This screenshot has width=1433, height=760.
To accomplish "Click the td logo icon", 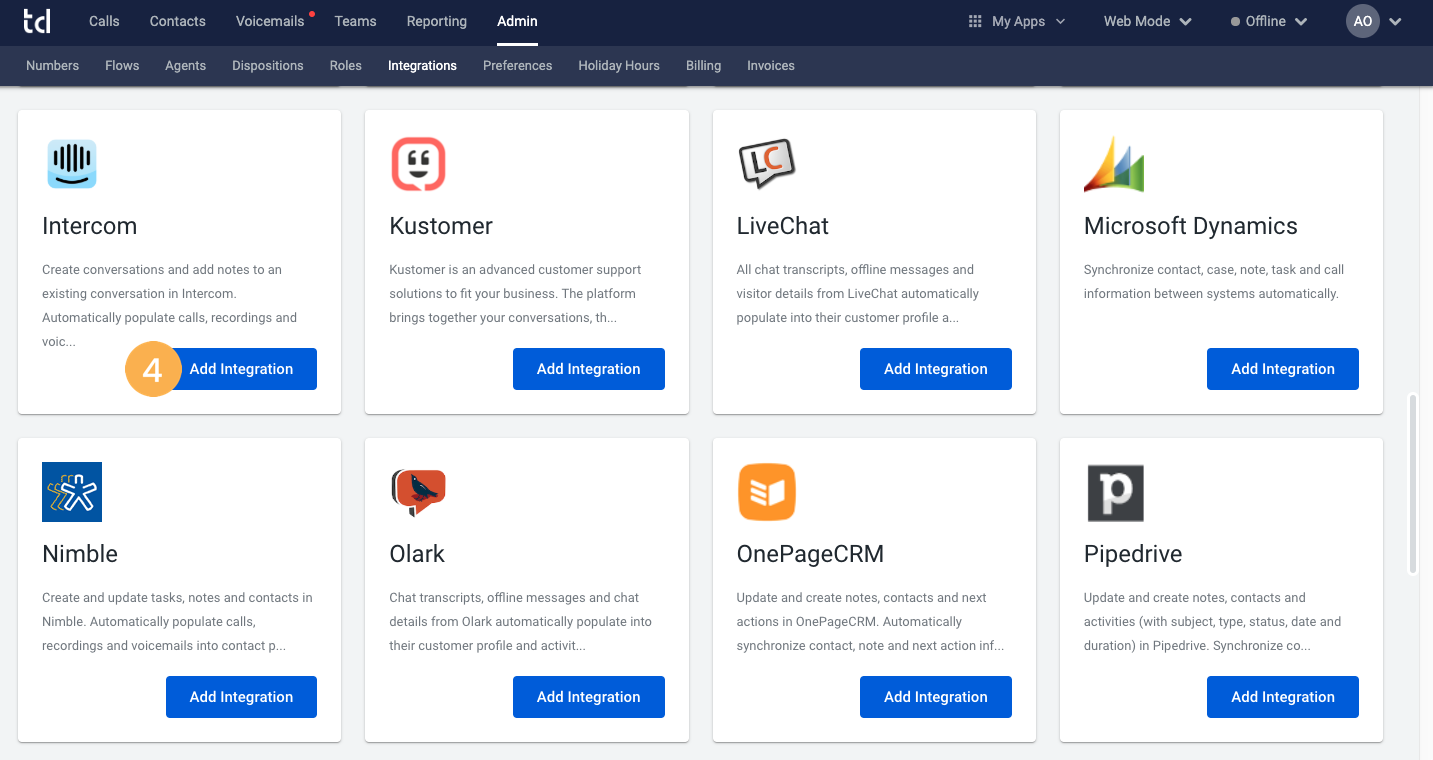I will [37, 21].
